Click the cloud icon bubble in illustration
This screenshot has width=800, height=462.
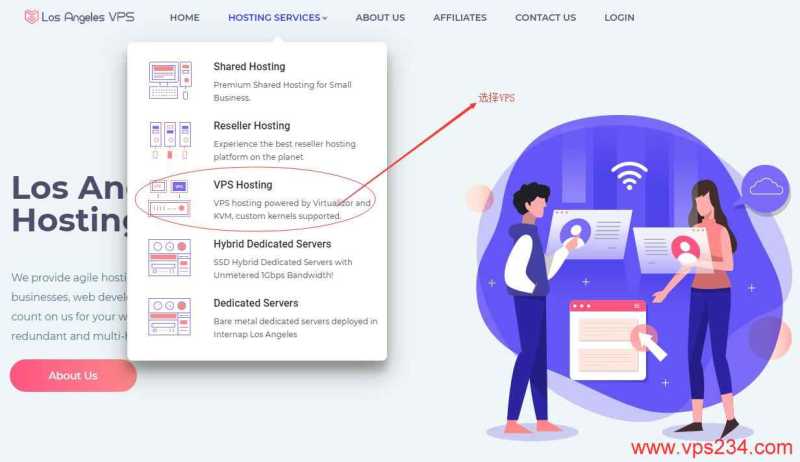pos(765,188)
